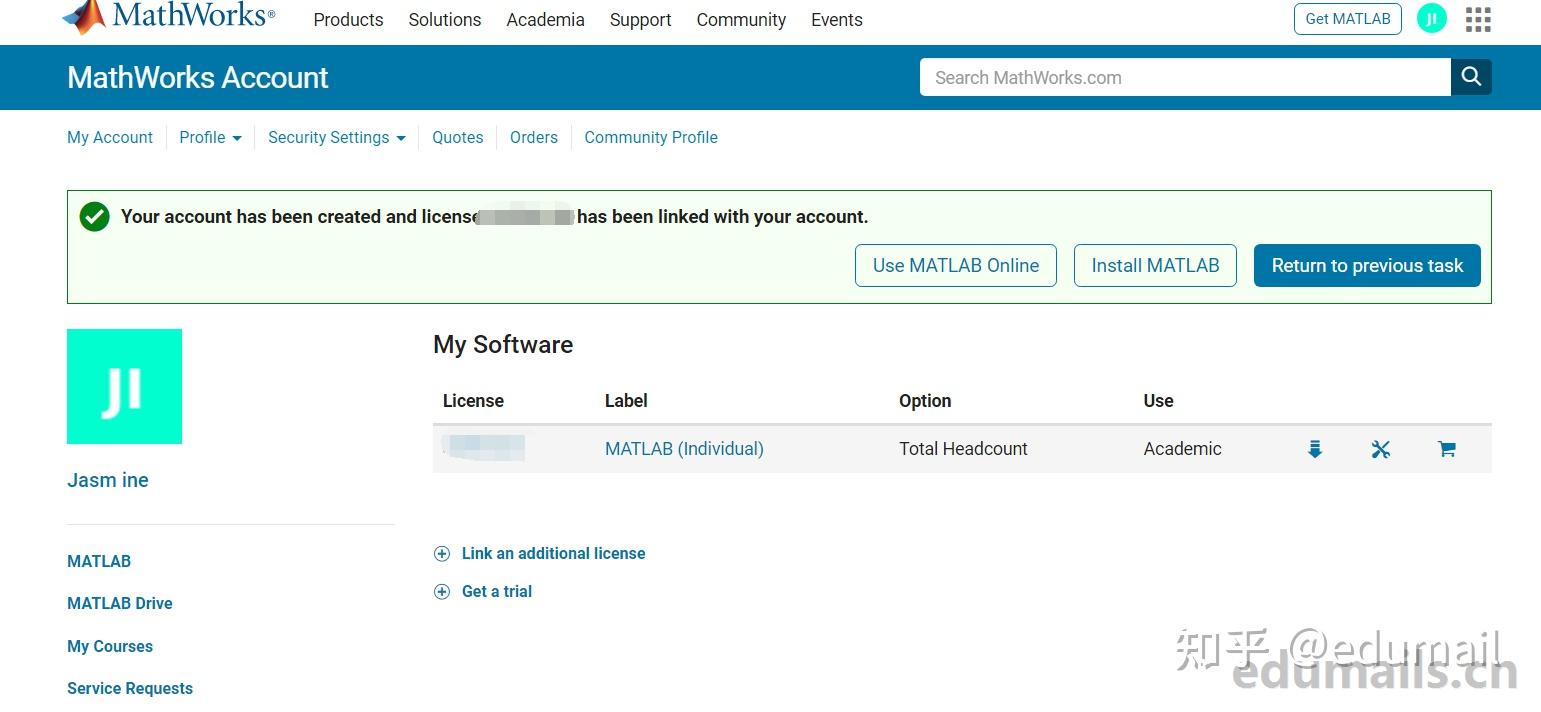Go to My Account tab
This screenshot has width=1541, height=712.
(110, 137)
